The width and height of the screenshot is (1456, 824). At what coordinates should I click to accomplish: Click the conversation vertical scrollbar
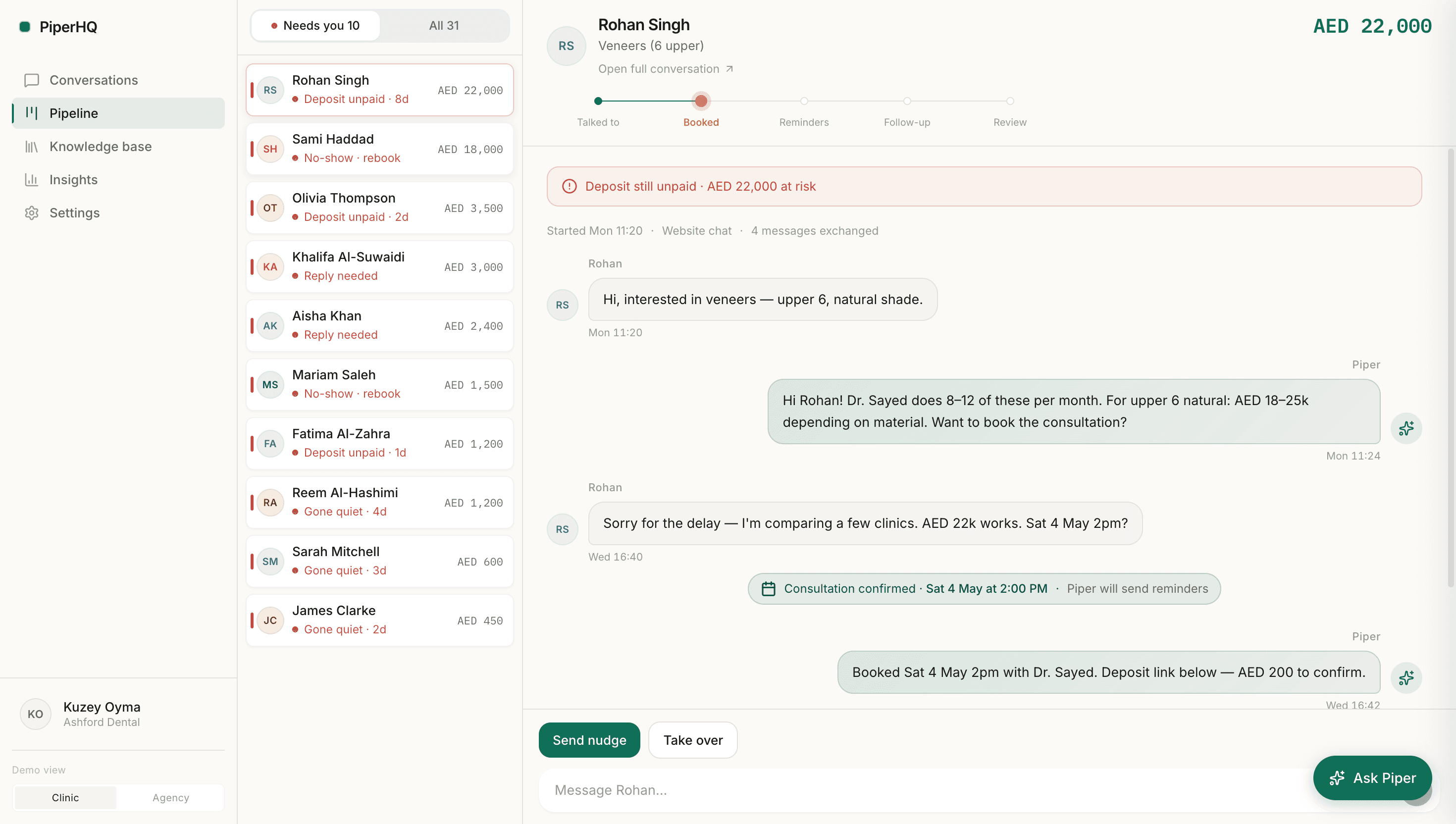coord(1451,368)
